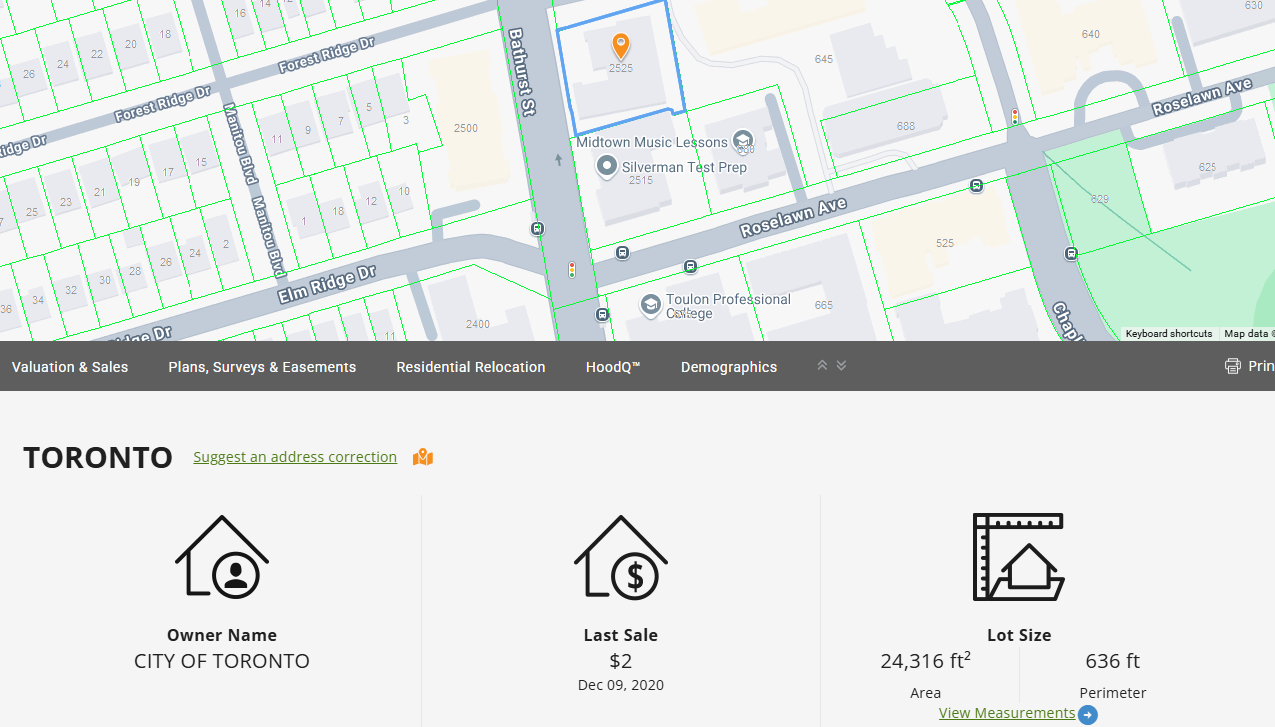Expand all sections with the double down chevron
Image resolution: width=1275 pixels, height=727 pixels.
pos(841,366)
